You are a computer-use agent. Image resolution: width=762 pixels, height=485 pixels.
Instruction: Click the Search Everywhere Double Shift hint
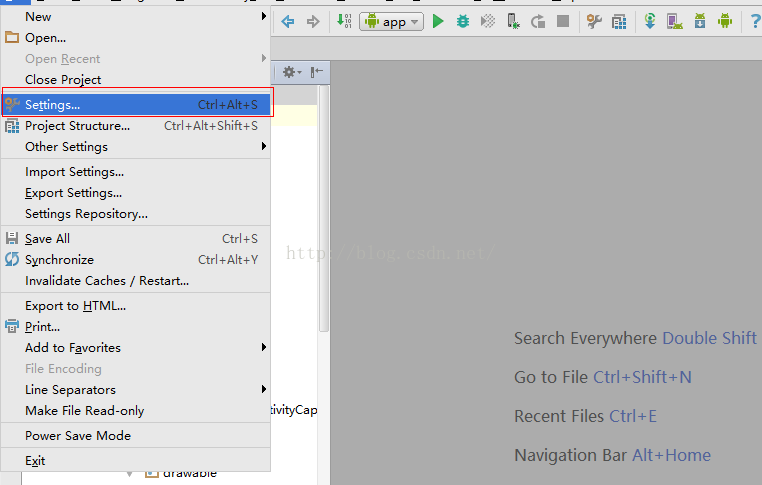point(635,338)
